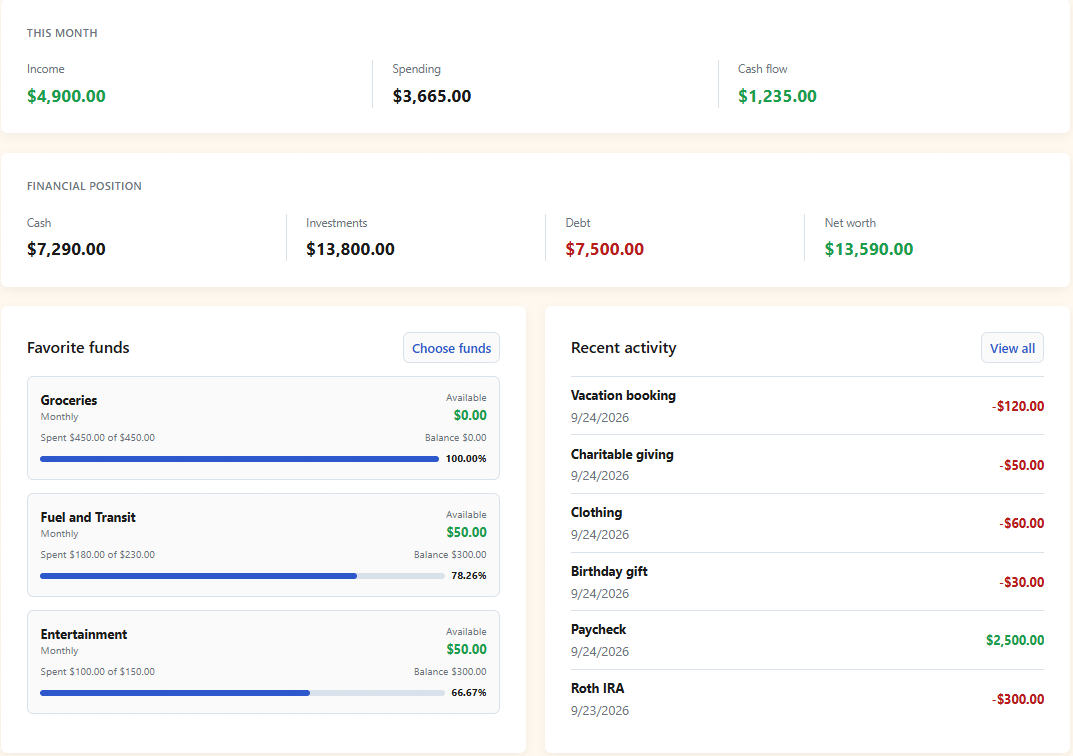
Task: Click "Spent $100.00 of $150.00" text
Action: (x=97, y=672)
